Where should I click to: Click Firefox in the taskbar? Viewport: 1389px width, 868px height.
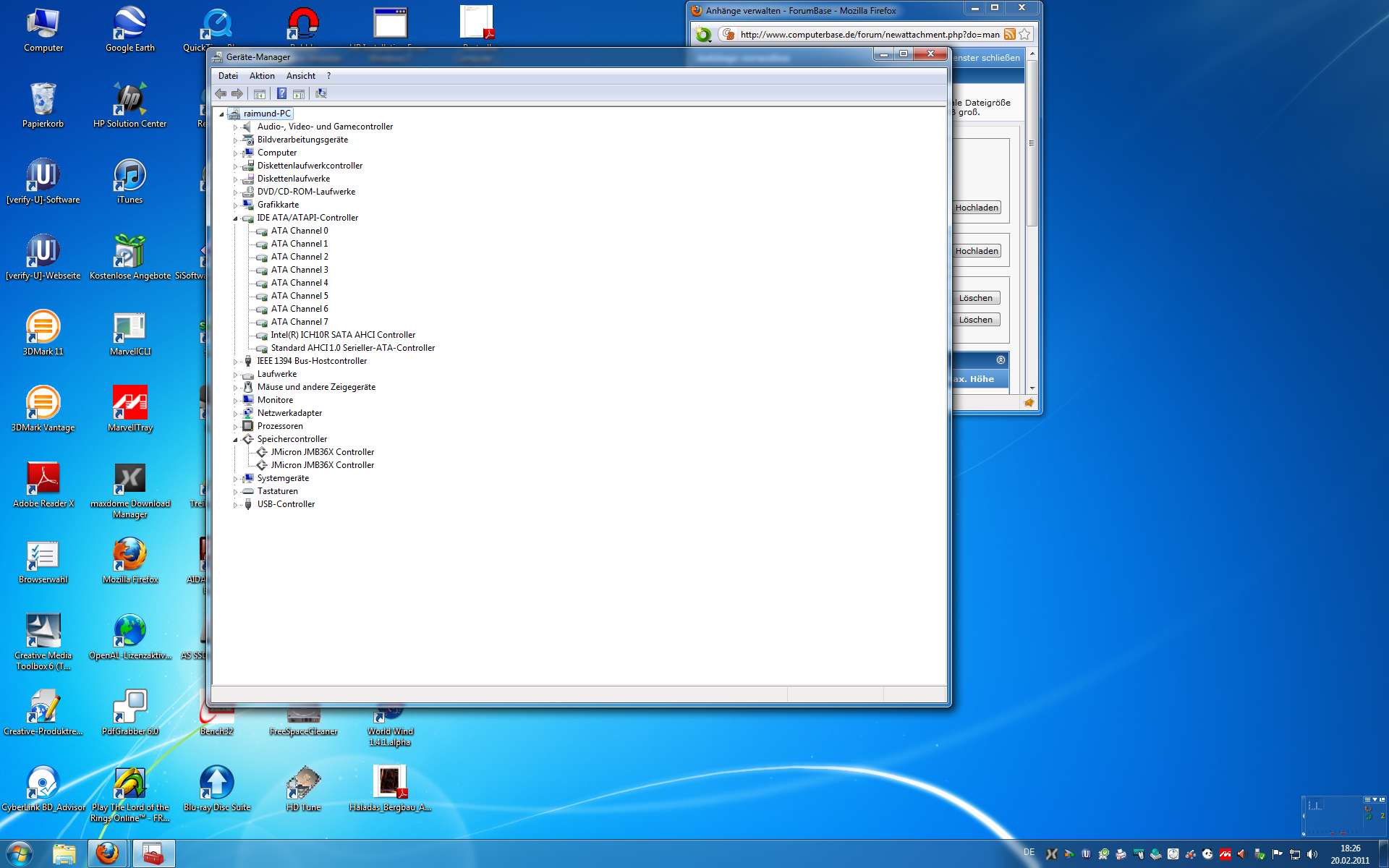[108, 854]
